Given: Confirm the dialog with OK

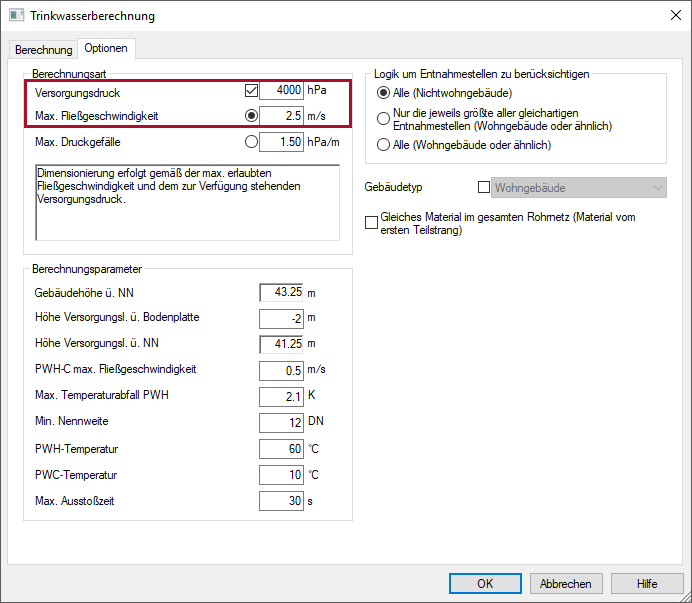Looking at the screenshot, I should point(485,584).
